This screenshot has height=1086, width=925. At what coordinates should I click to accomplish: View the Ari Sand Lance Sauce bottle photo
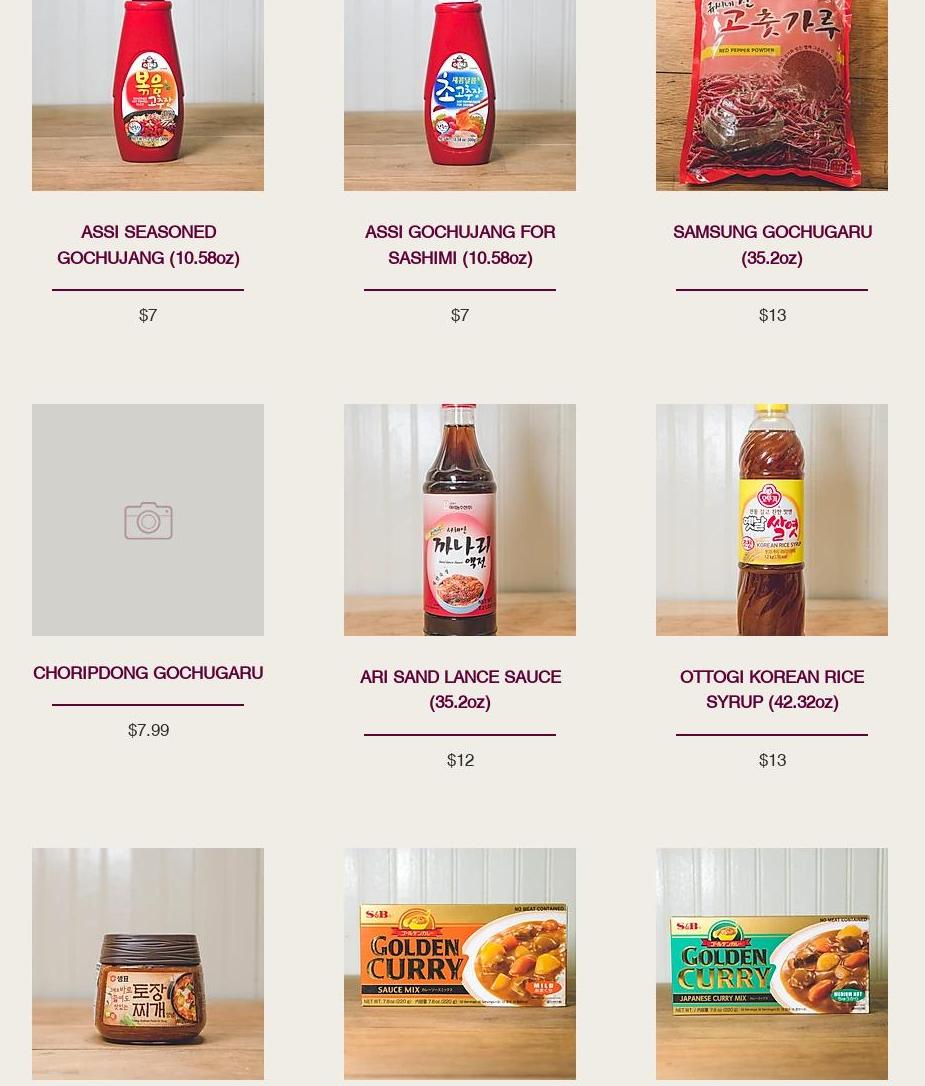[460, 519]
